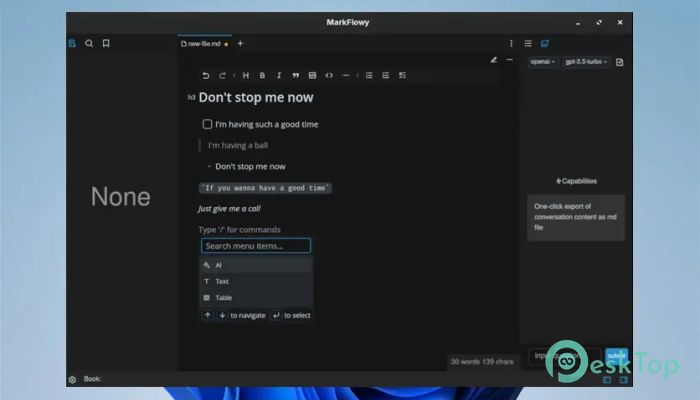
Task: Apply heading format from the toolbar
Action: pyautogui.click(x=246, y=75)
